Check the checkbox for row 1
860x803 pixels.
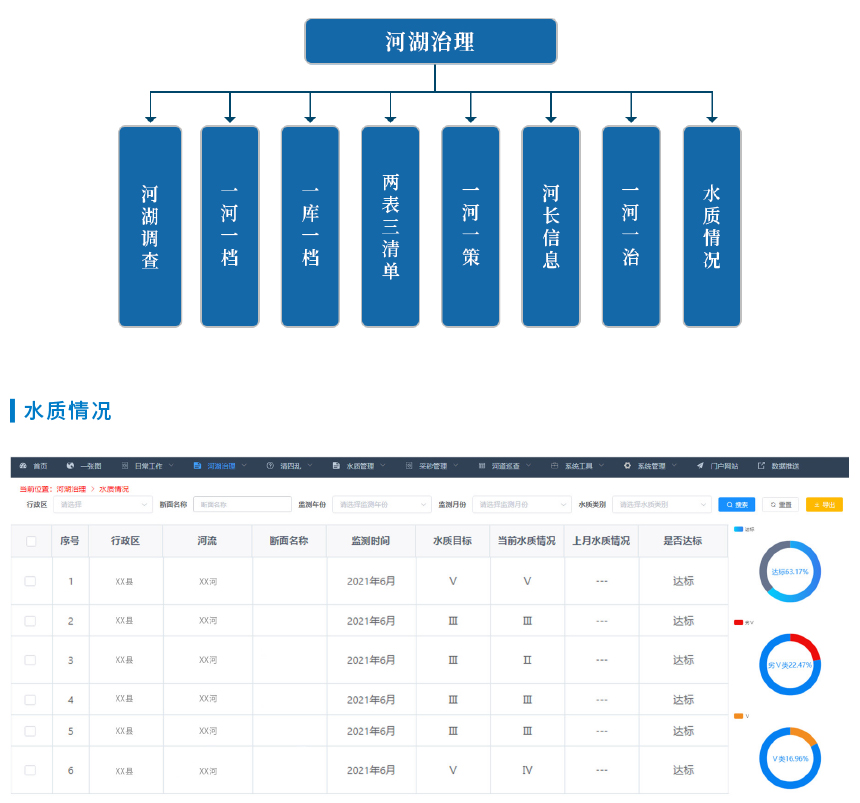click(30, 581)
